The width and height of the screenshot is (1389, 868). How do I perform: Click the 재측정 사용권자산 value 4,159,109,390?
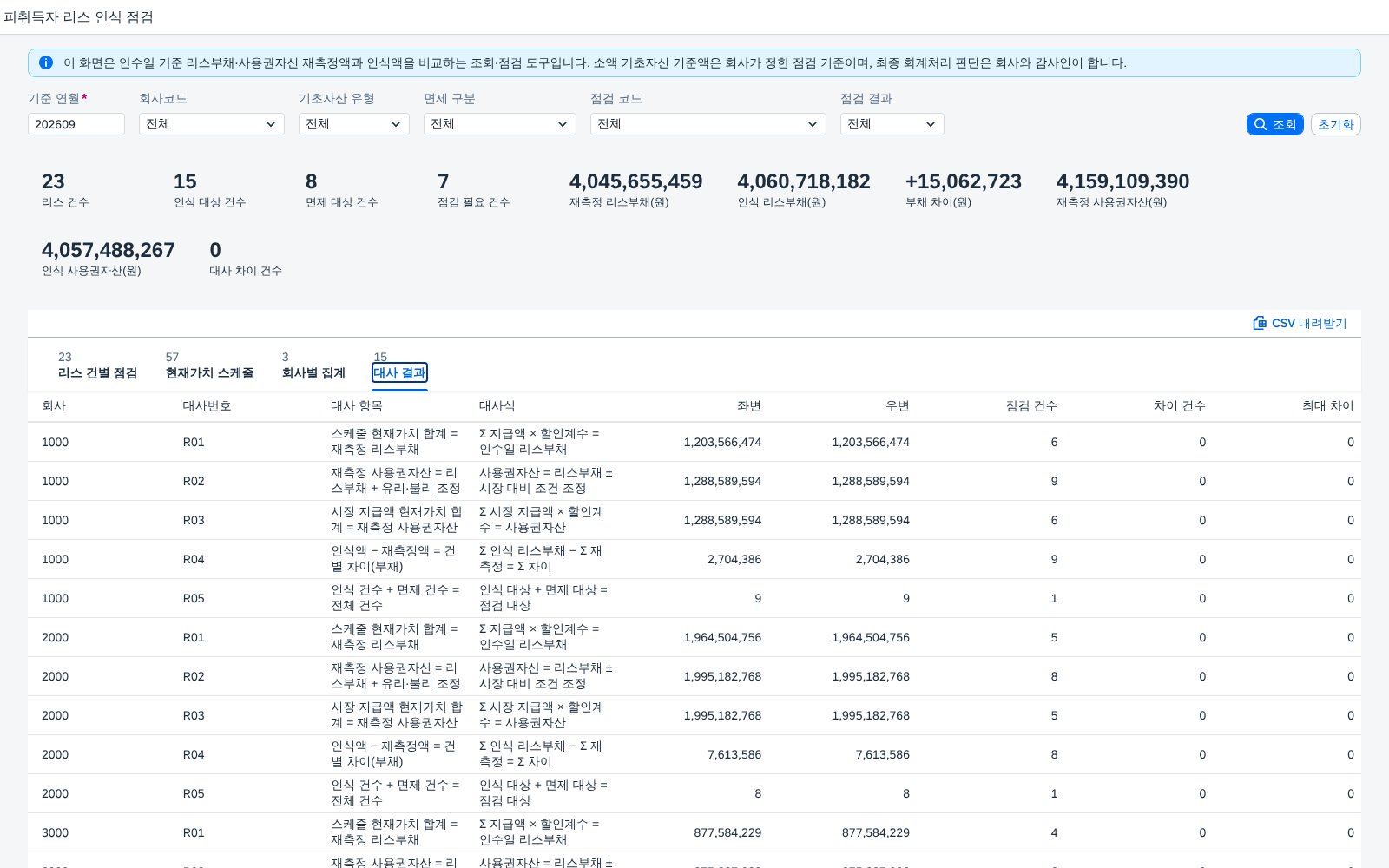click(1123, 181)
